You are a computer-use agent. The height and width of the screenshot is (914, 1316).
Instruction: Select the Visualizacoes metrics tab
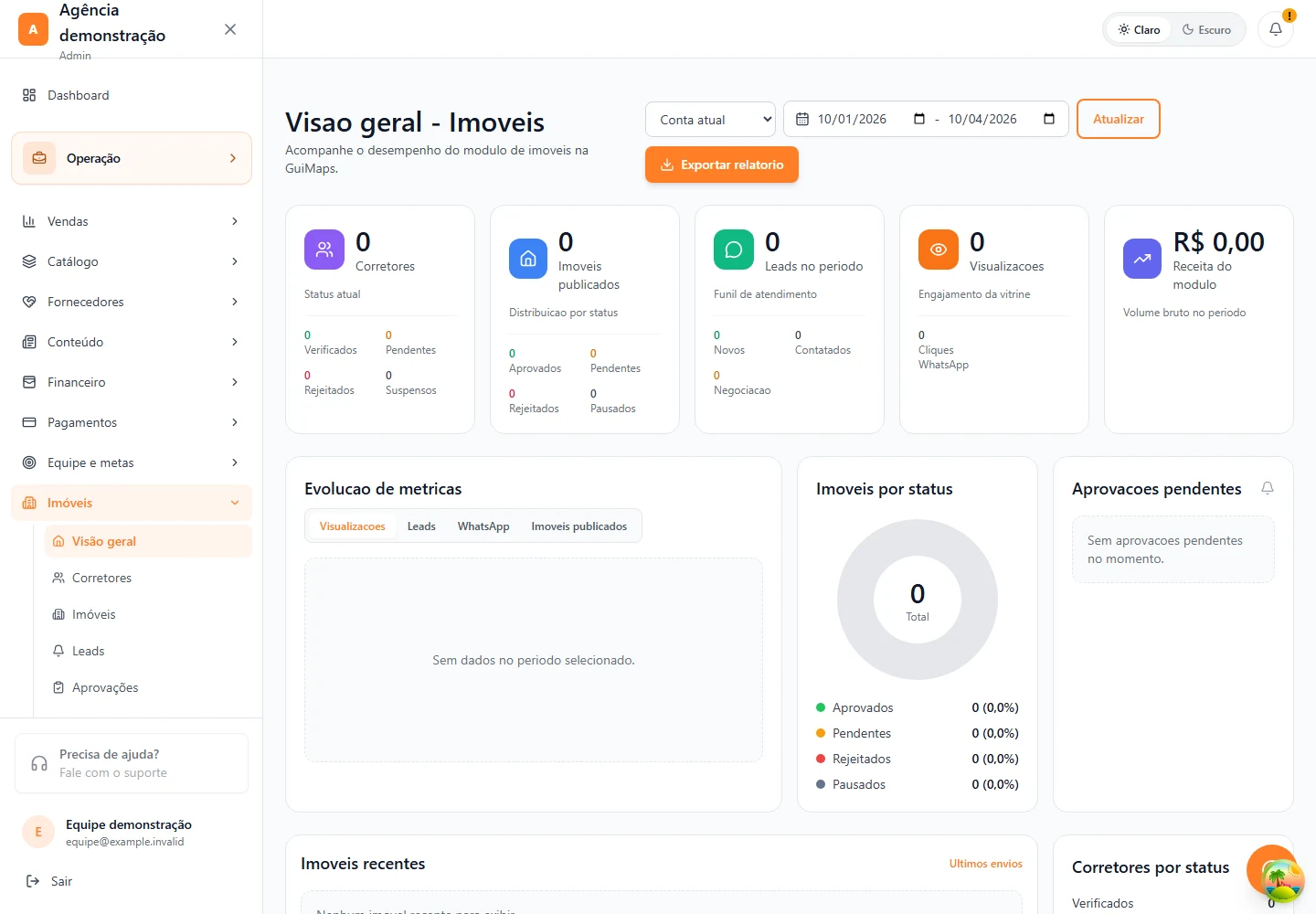[x=352, y=526]
